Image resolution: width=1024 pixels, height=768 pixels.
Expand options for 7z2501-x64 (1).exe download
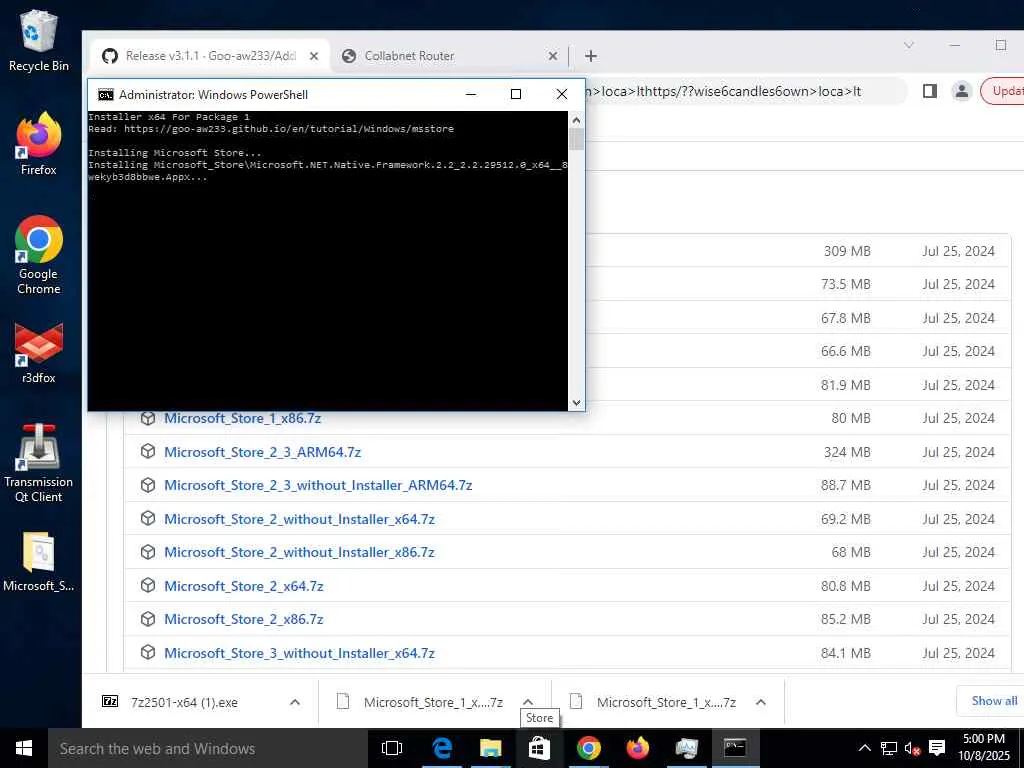click(x=295, y=702)
